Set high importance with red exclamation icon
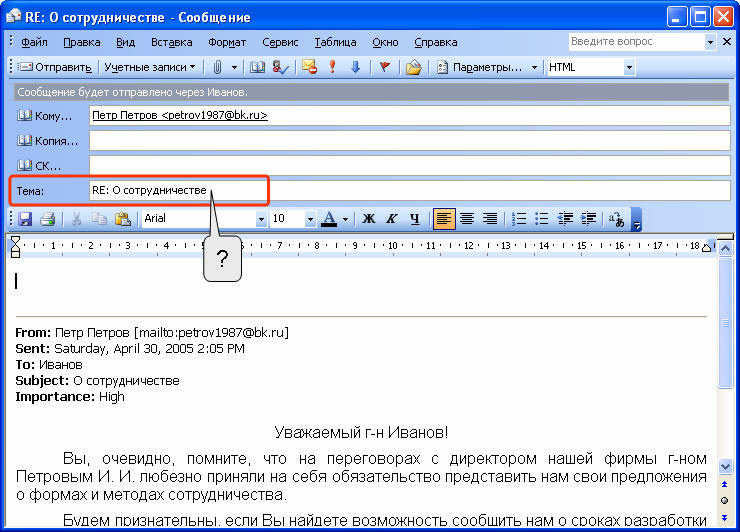 pyautogui.click(x=333, y=68)
